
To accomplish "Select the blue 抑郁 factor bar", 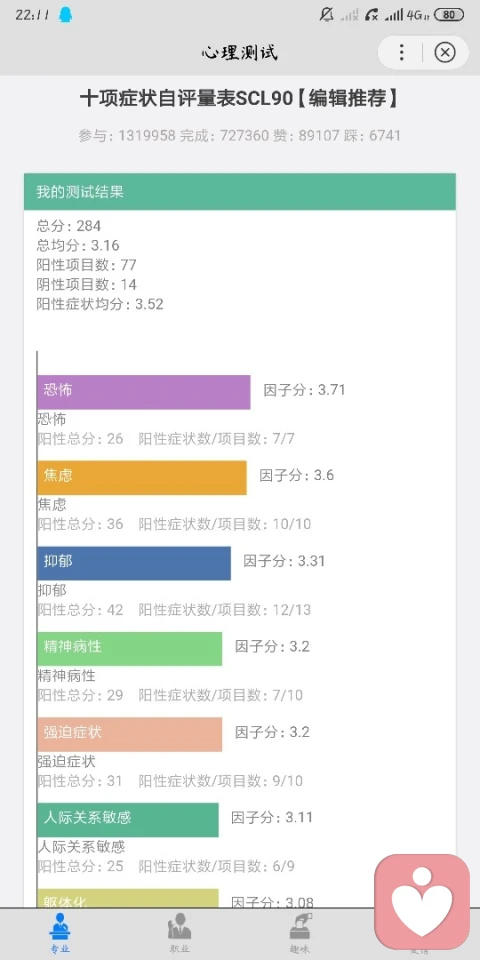I will tap(134, 563).
